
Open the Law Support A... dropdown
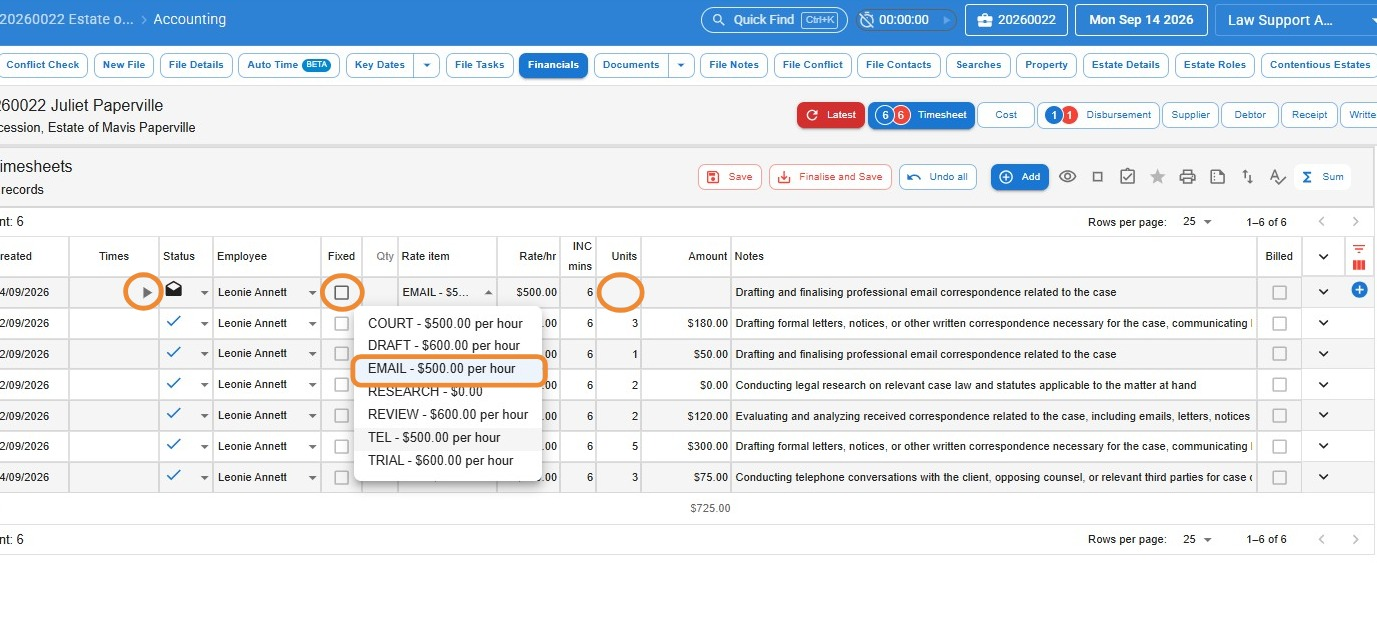1295,20
